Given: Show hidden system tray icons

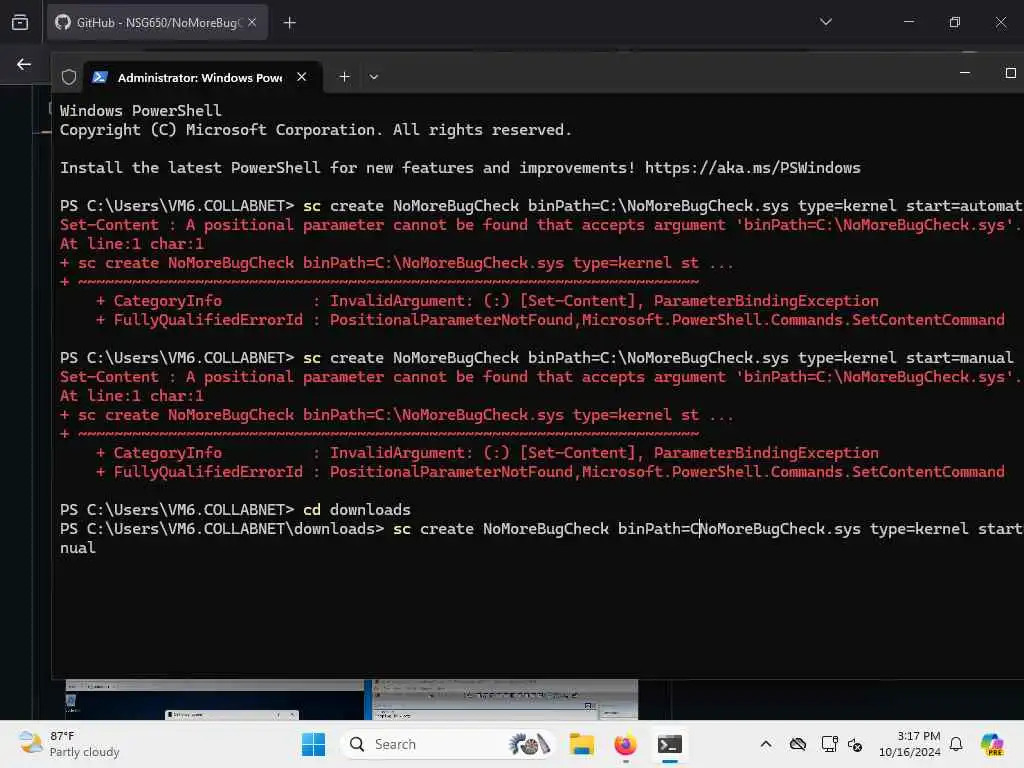Looking at the screenshot, I should [x=766, y=744].
